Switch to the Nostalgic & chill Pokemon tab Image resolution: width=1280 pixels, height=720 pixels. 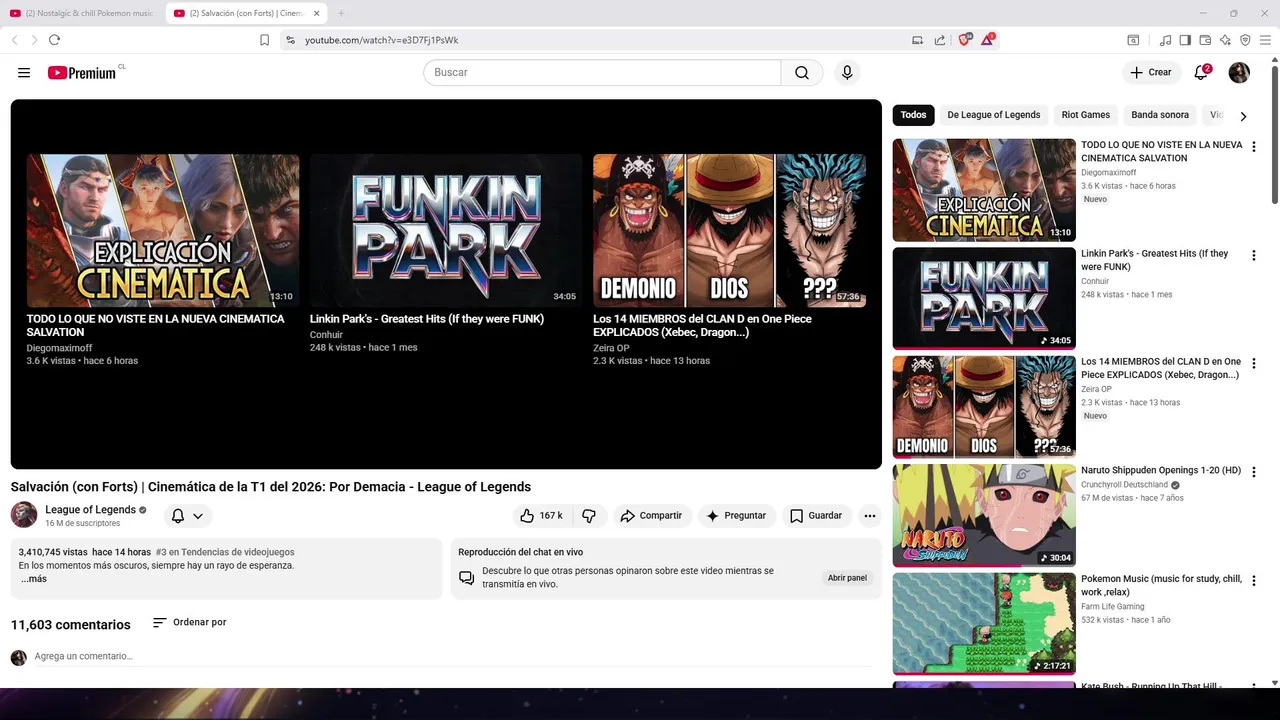(82, 13)
